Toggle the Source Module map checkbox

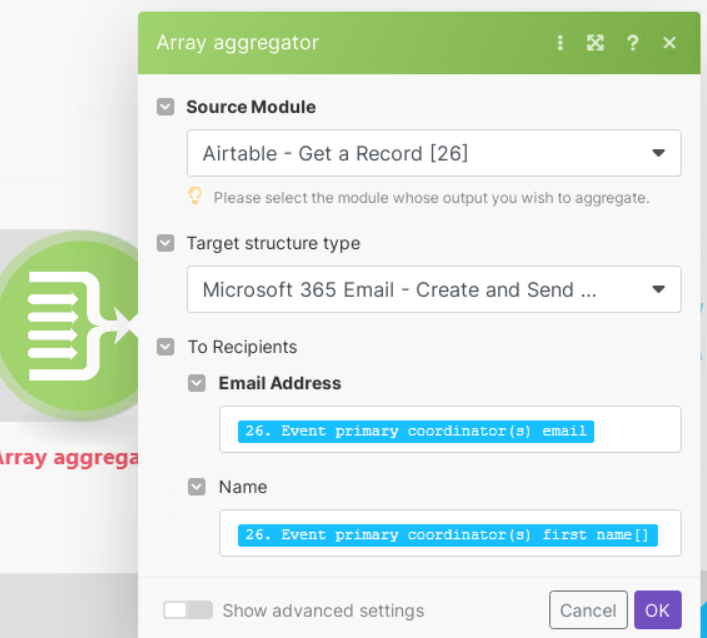pos(165,107)
